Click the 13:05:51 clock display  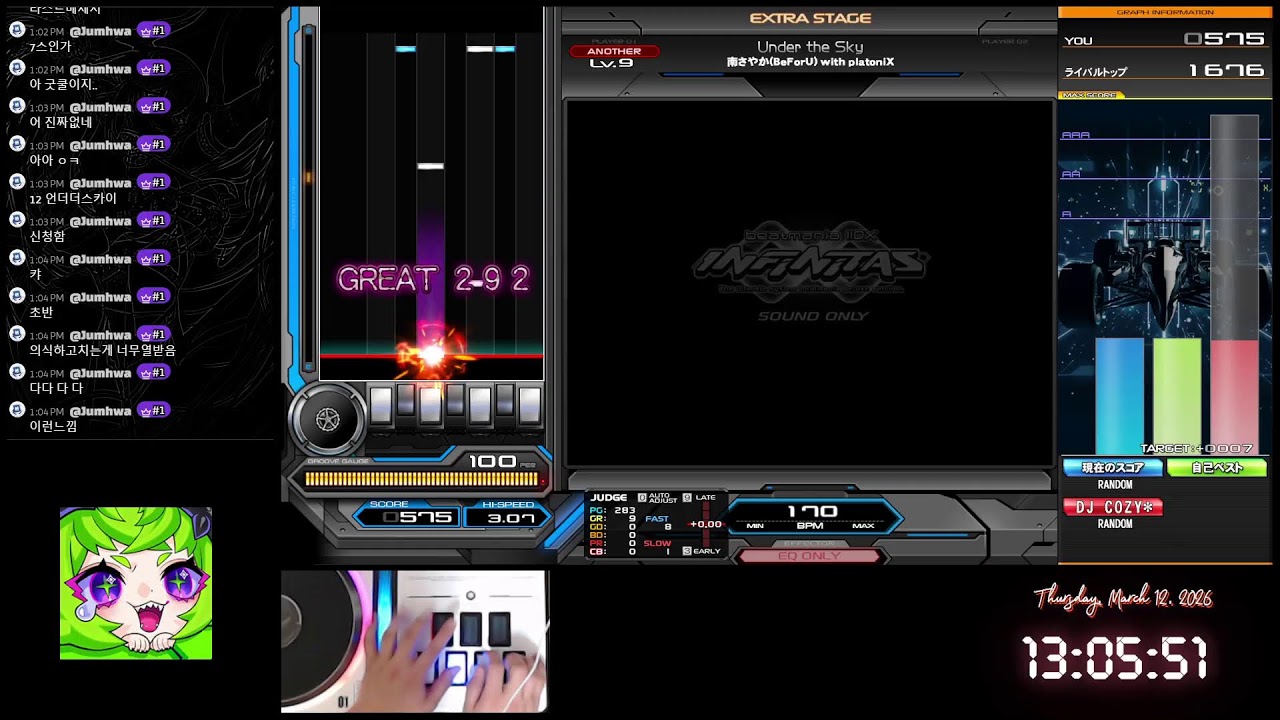[1115, 660]
